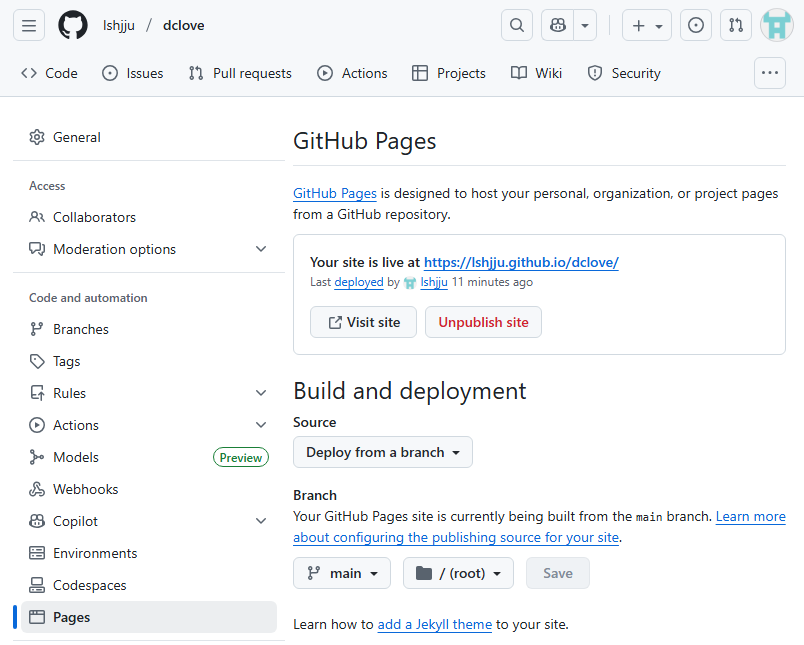Open the add a Jekyll theme link
The image size is (804, 645).
pyautogui.click(x=435, y=624)
